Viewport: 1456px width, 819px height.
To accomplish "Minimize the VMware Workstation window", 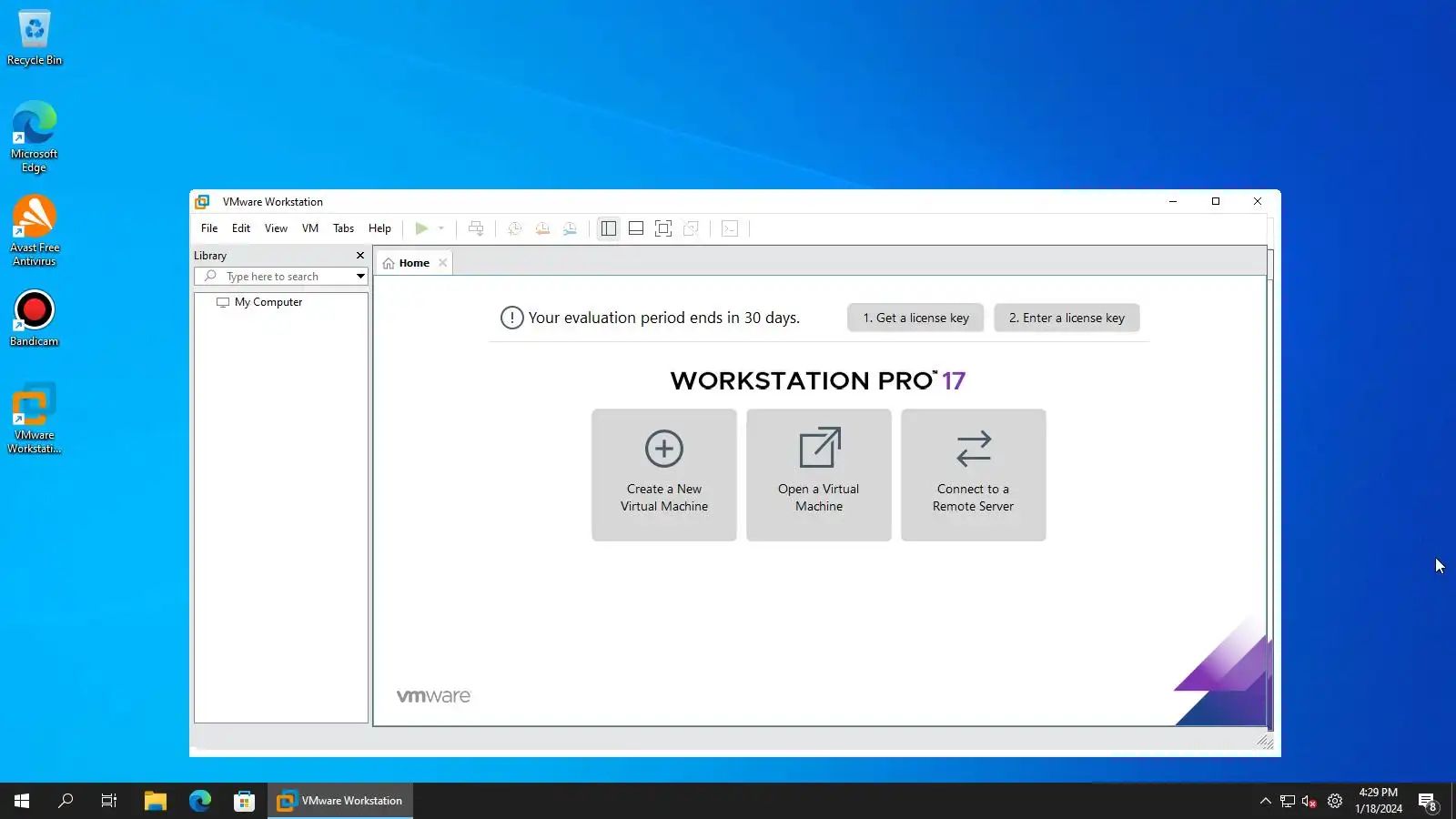I will pyautogui.click(x=1173, y=202).
